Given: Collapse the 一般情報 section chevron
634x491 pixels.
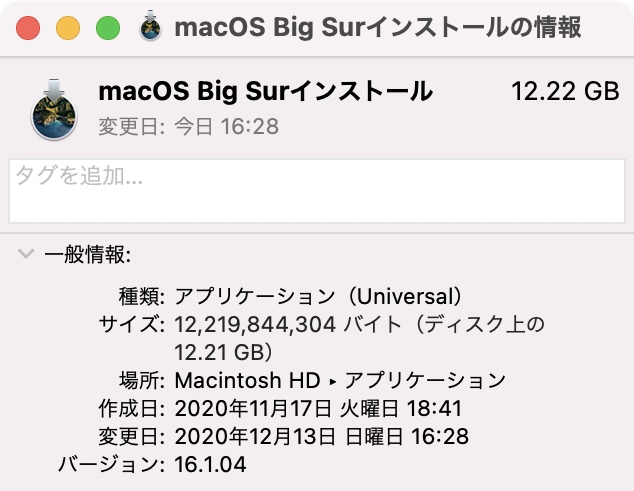Looking at the screenshot, I should point(26,254).
